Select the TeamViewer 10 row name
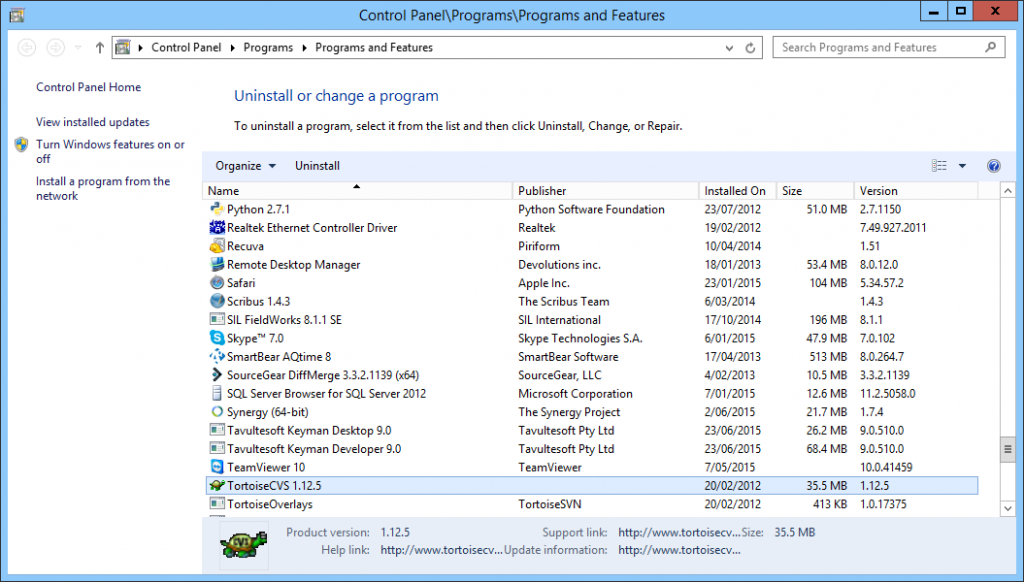The height and width of the screenshot is (582, 1024). 266,467
